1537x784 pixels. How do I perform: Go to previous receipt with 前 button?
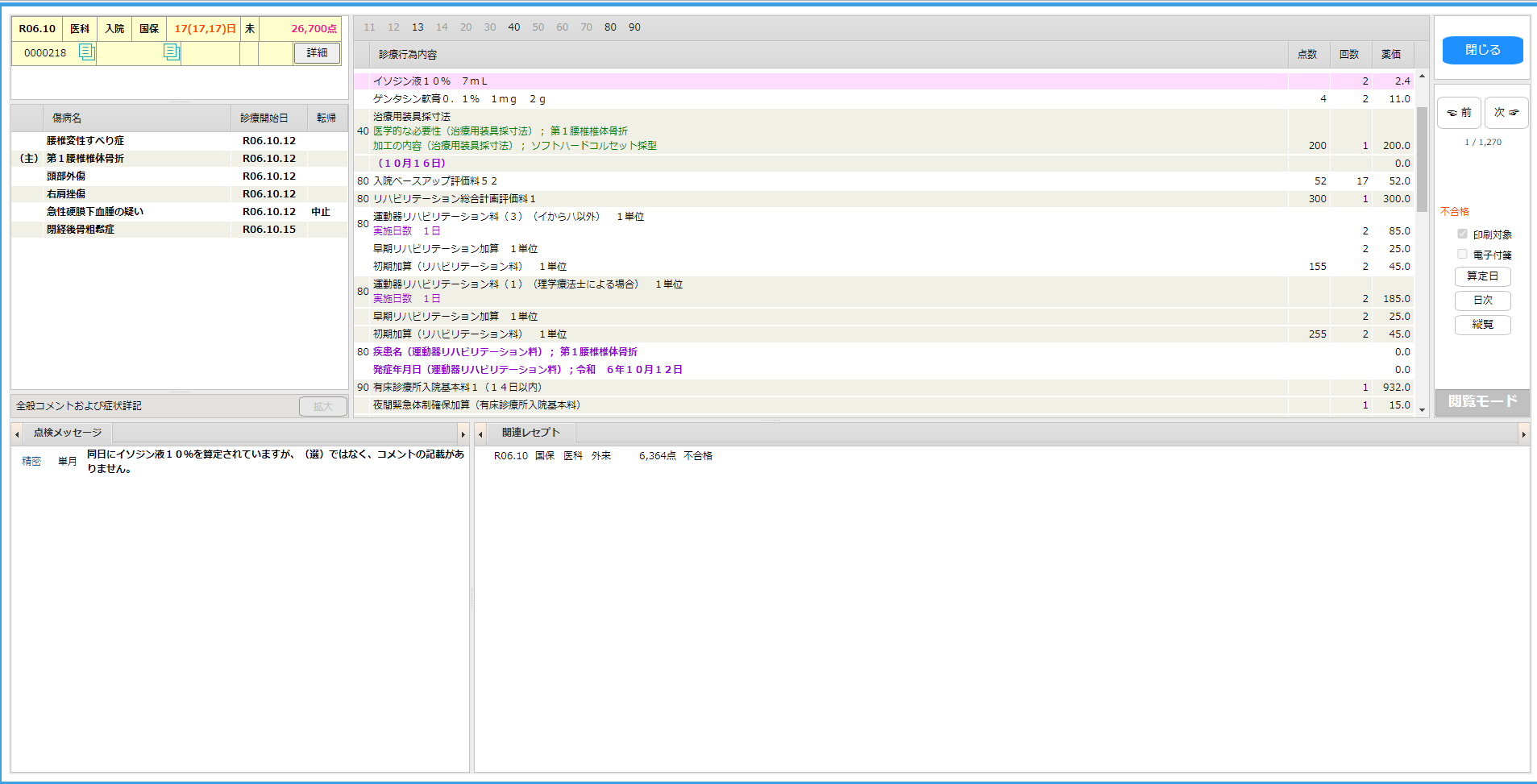[x=1459, y=113]
